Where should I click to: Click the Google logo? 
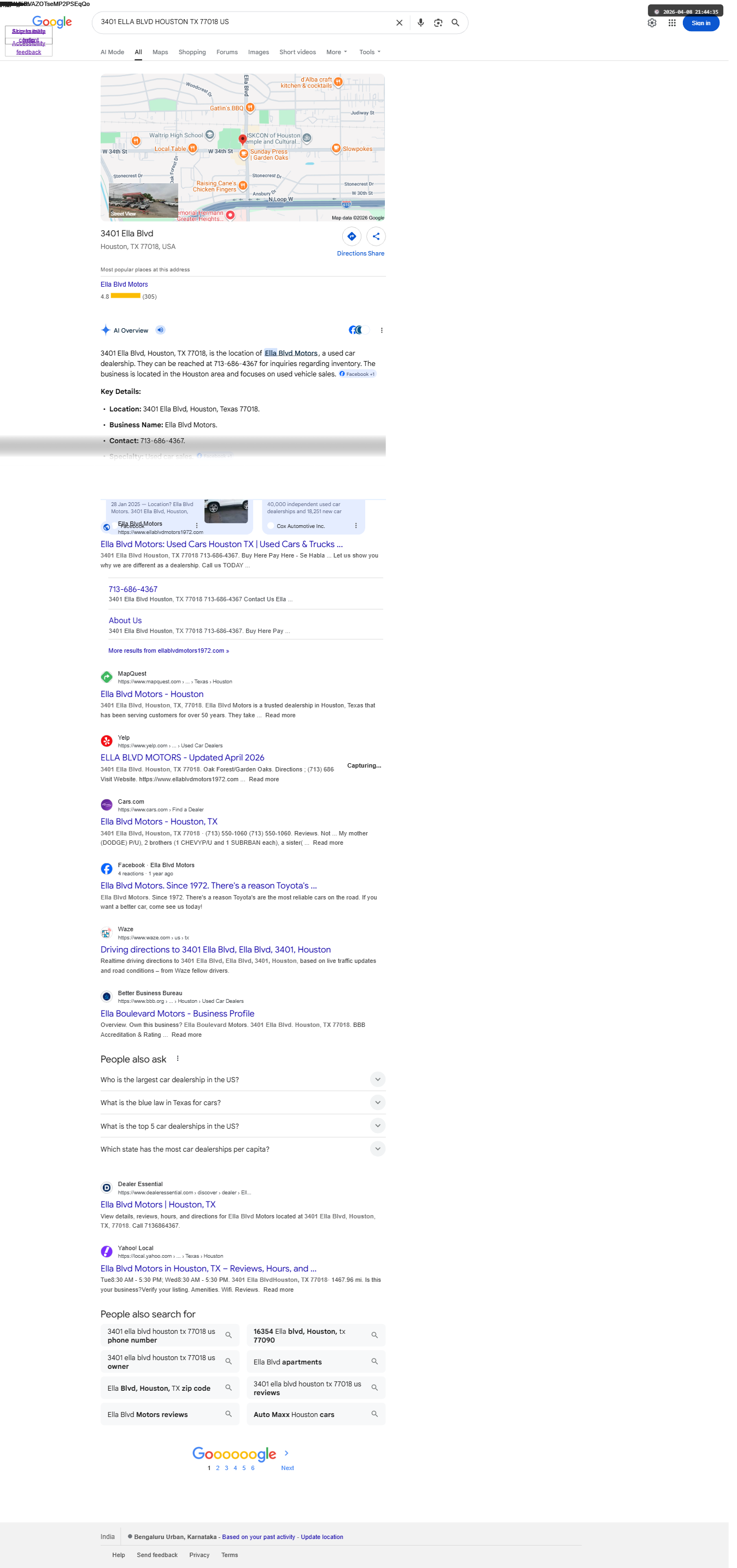pyautogui.click(x=52, y=22)
